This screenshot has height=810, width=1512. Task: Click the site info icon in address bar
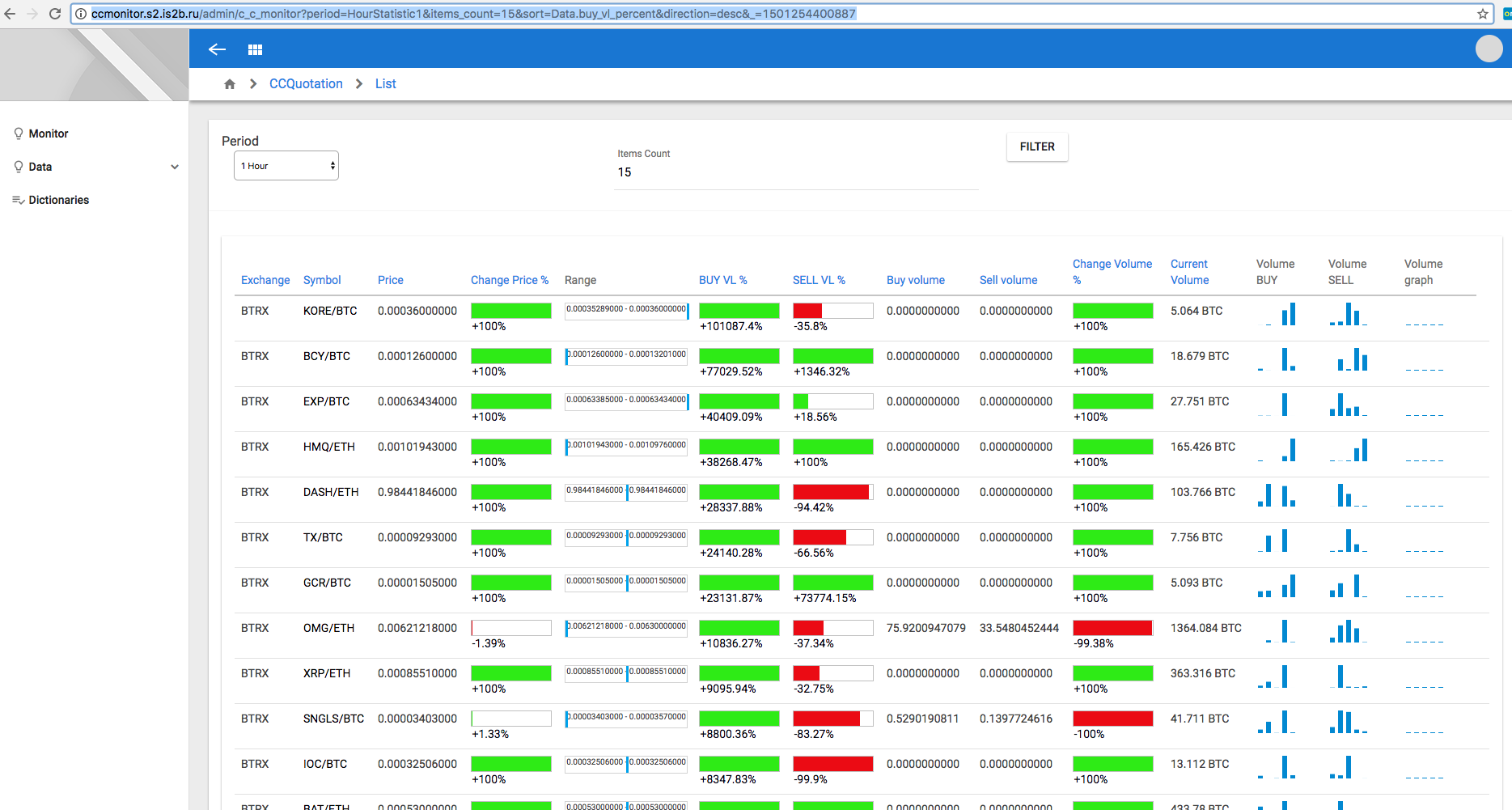coord(81,14)
